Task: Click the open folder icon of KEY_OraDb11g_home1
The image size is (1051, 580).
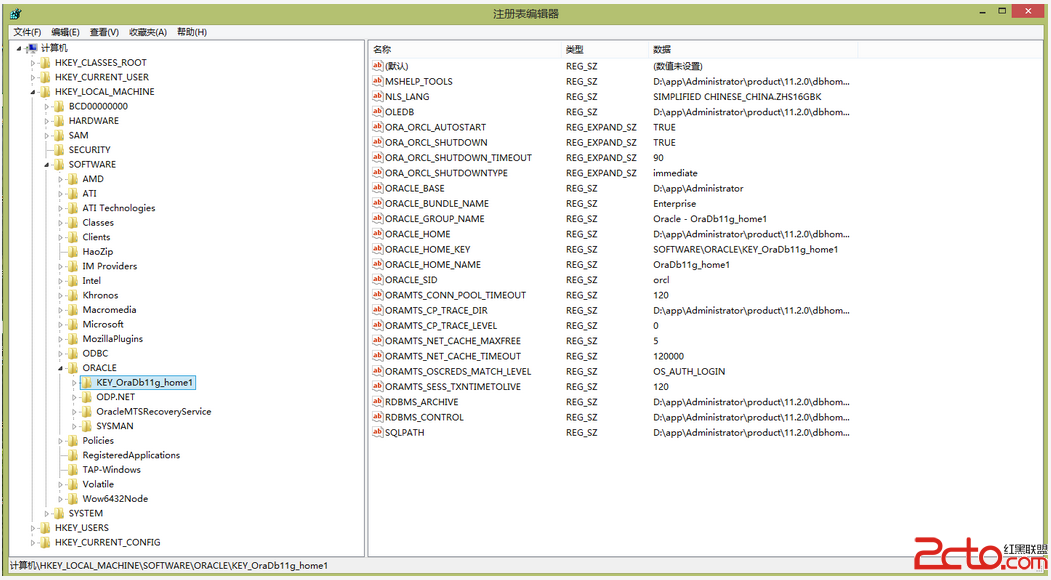Action: 86,383
